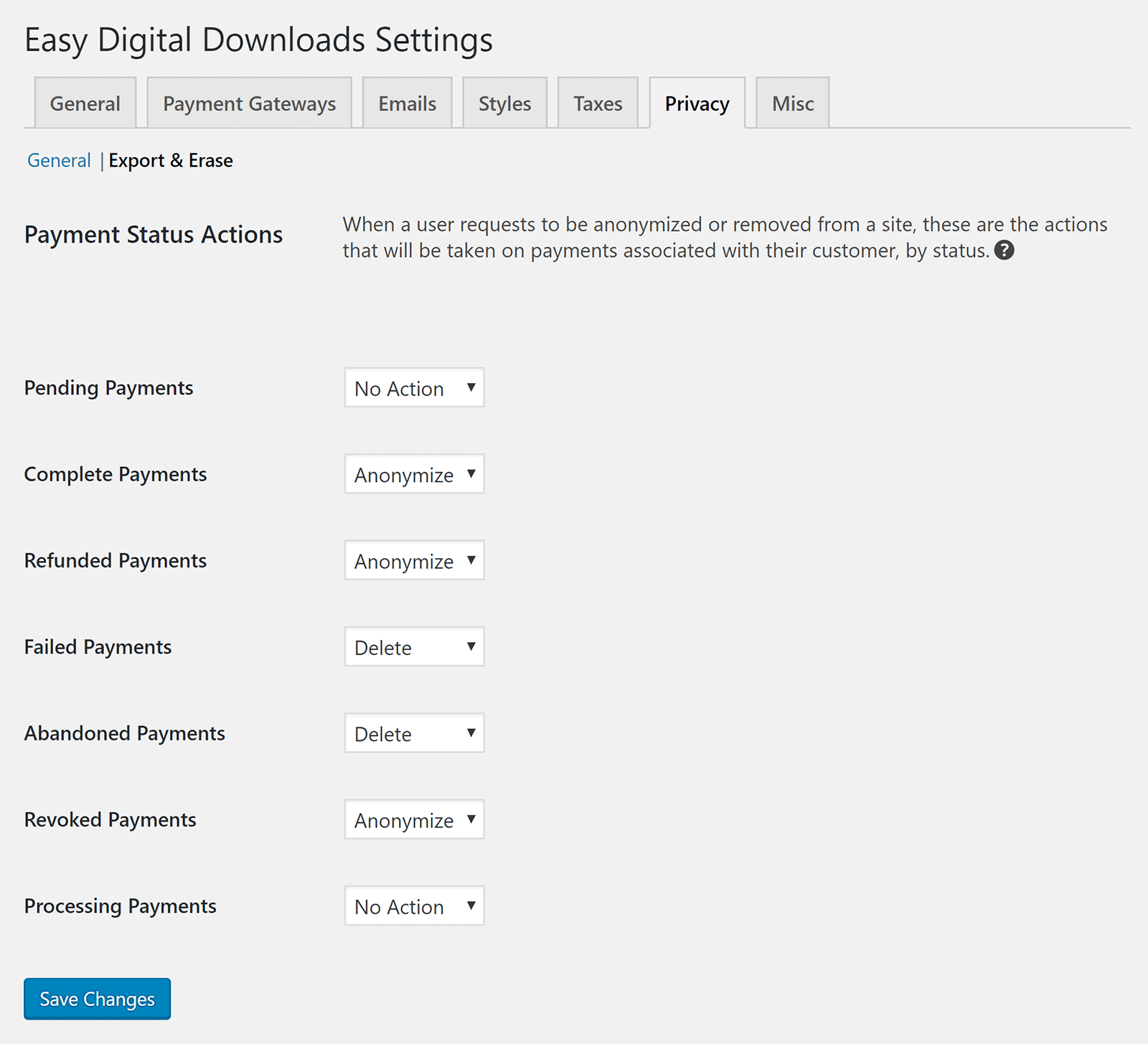Viewport: 1148px width, 1044px height.
Task: Click the Processing Payments label
Action: (121, 906)
